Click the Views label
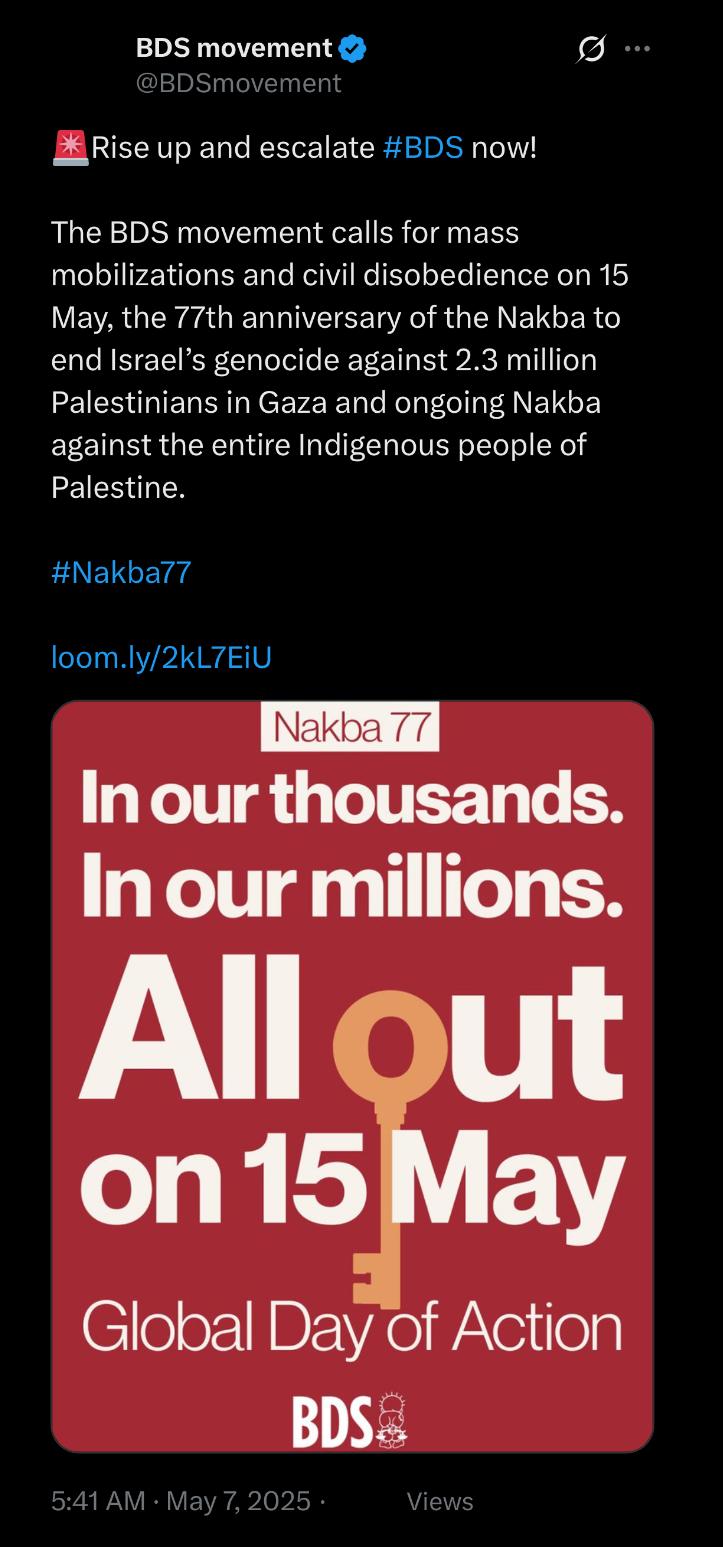The width and height of the screenshot is (723, 1547). pos(440,1501)
